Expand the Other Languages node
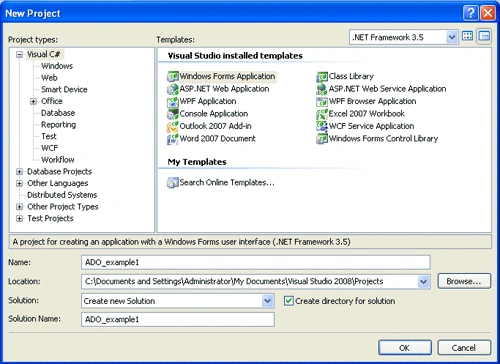 (19, 183)
